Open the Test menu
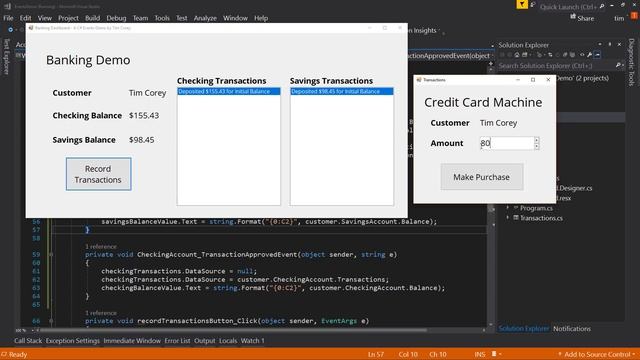 pyautogui.click(x=182, y=18)
